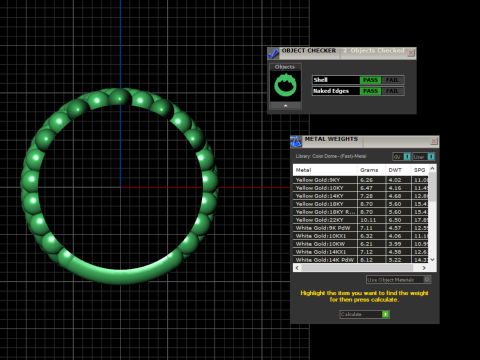Click FAIL in the Naked Edges row
Screen dimensions: 480x360
(392, 91)
